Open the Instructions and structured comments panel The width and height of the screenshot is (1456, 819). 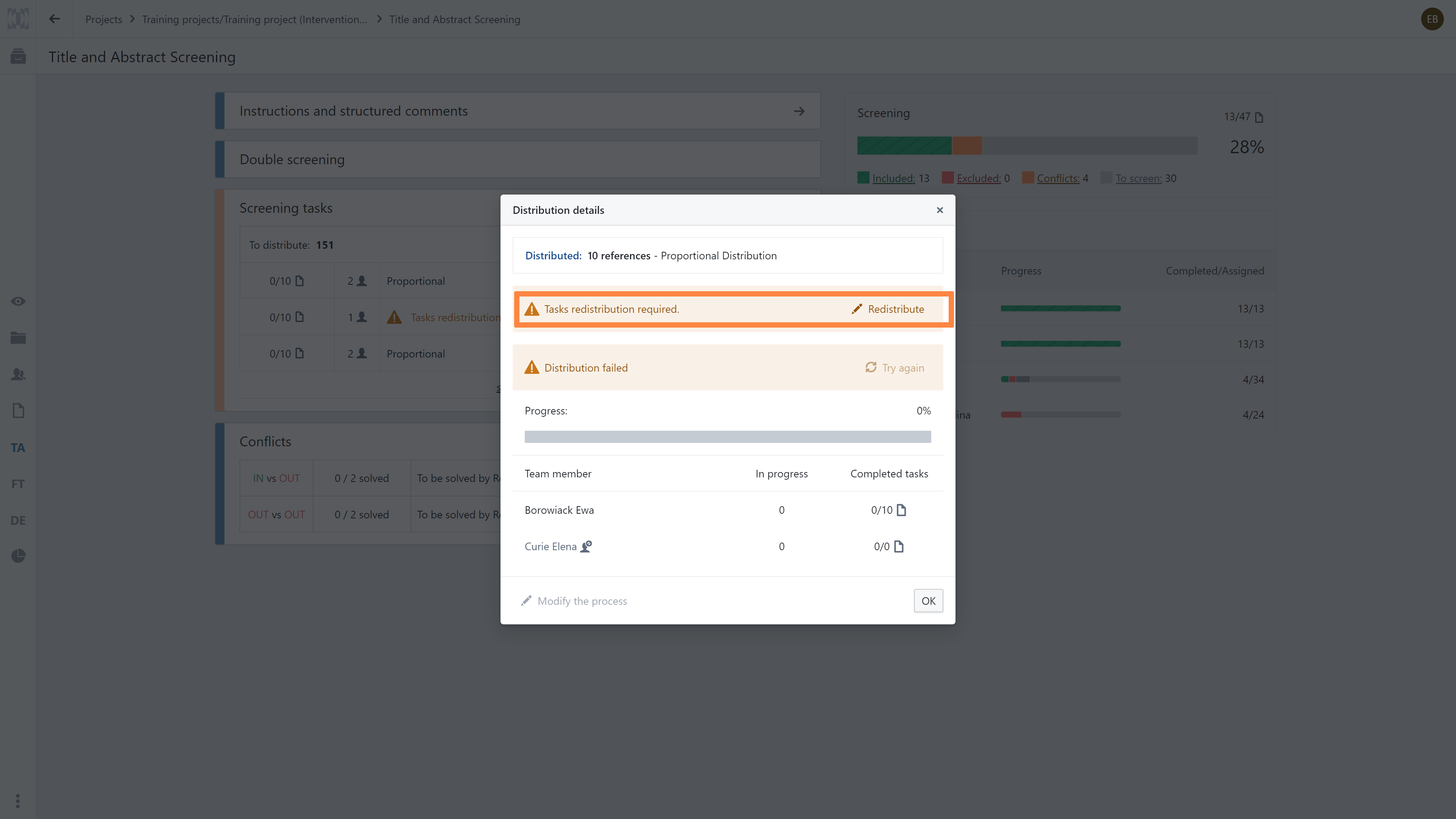point(518,111)
